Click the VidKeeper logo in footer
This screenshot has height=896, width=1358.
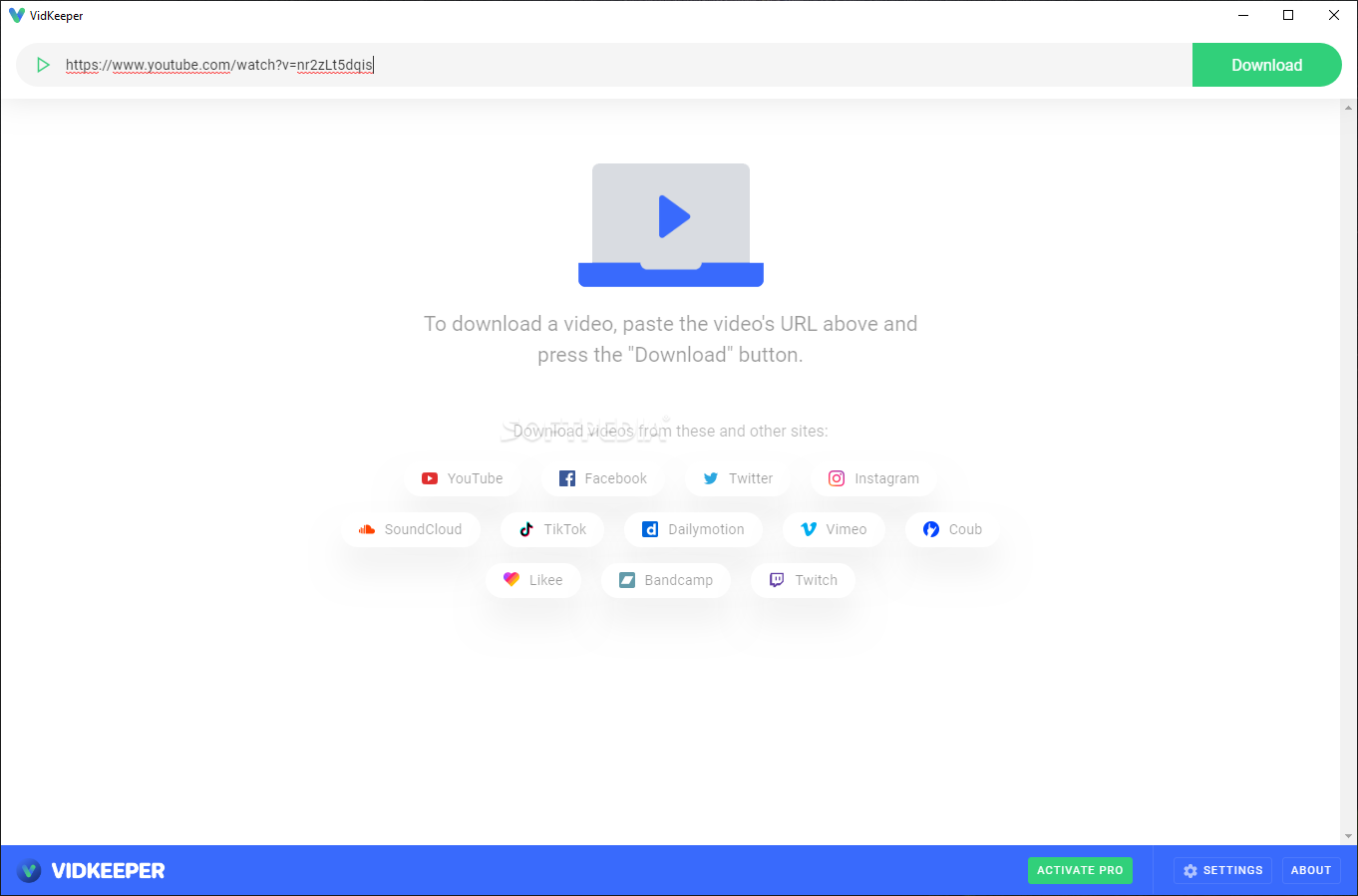[x=30, y=871]
